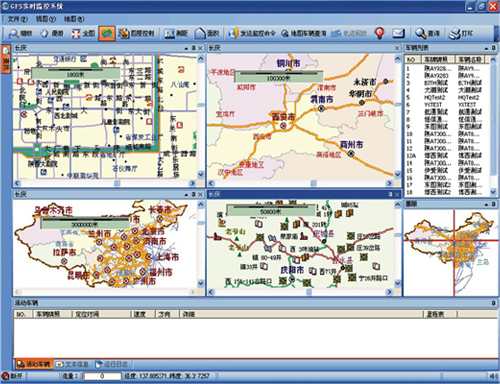Toggle the pin on the 活动车辆 panel header
The width and height of the screenshot is (500, 384).
pyautogui.click(x=494, y=303)
